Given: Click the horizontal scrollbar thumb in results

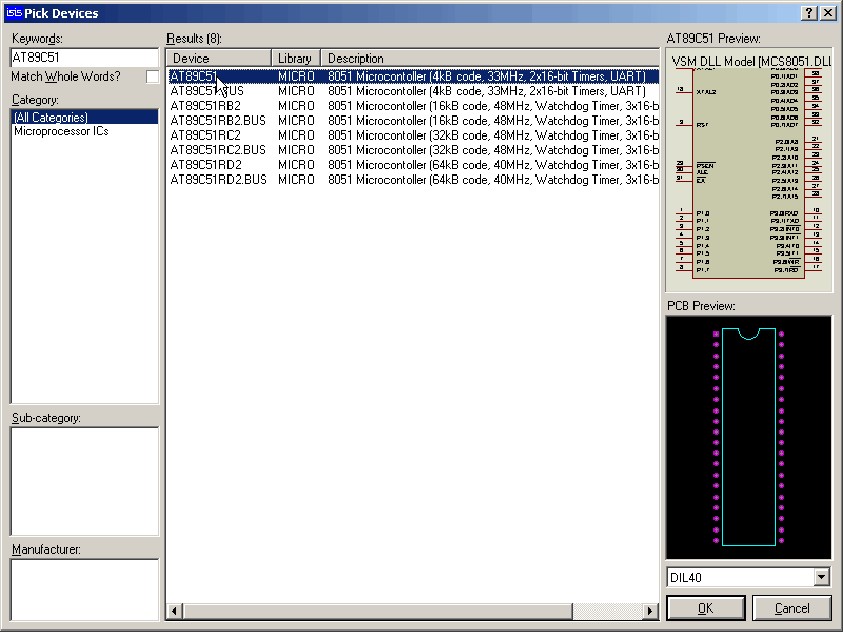Looking at the screenshot, I should click(x=377, y=611).
